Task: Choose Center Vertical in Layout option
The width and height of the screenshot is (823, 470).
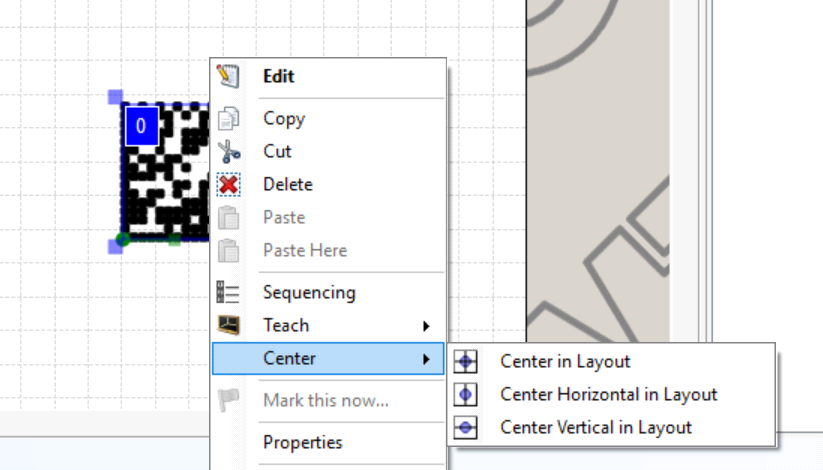Action: point(596,427)
